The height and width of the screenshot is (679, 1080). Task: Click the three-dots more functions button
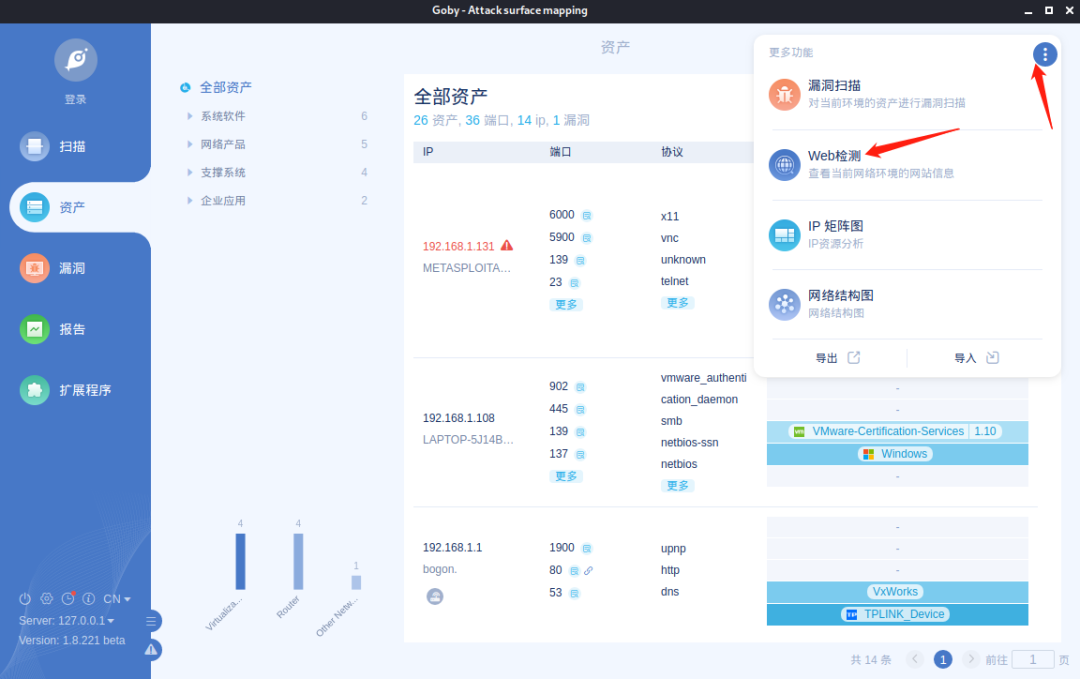[x=1045, y=54]
